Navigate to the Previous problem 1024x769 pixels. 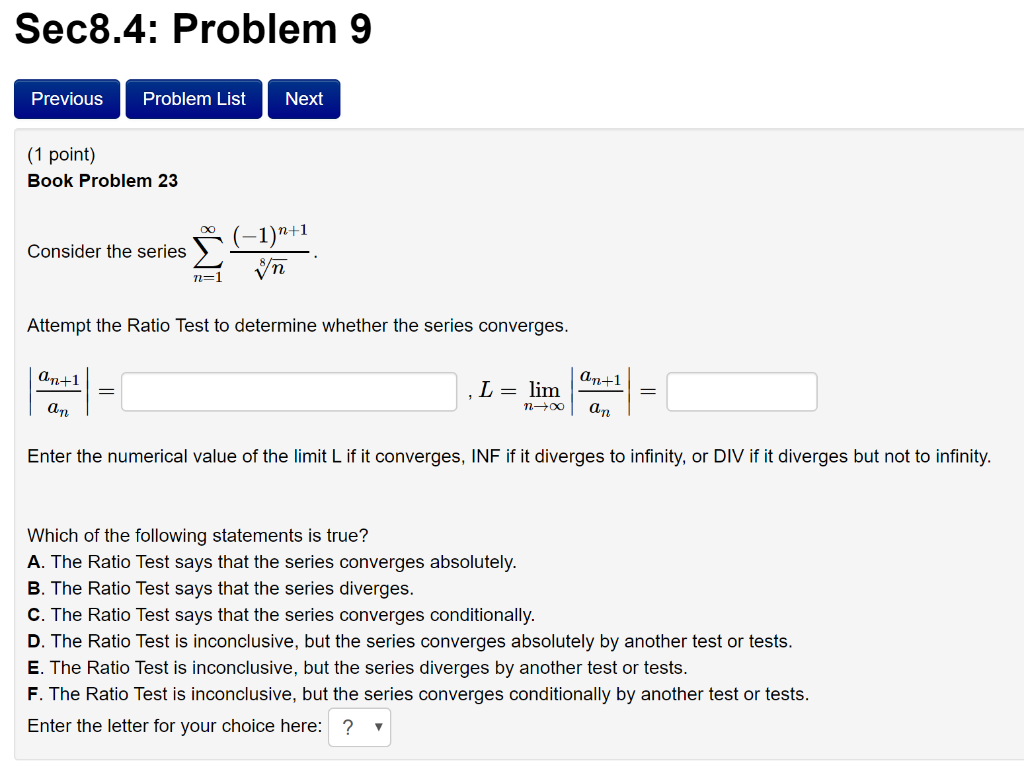(66, 98)
